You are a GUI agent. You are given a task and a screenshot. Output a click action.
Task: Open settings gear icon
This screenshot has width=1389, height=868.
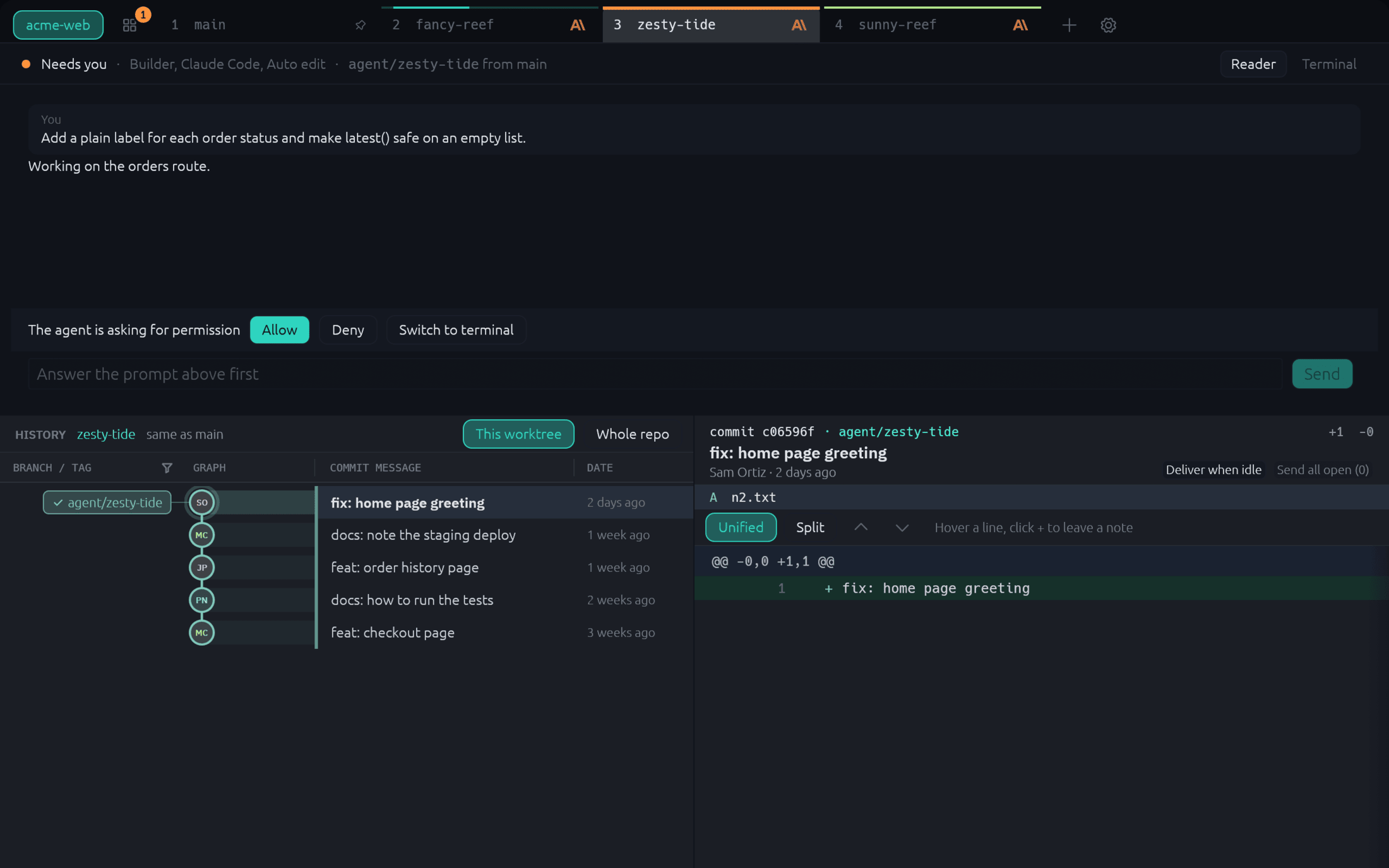coord(1108,25)
